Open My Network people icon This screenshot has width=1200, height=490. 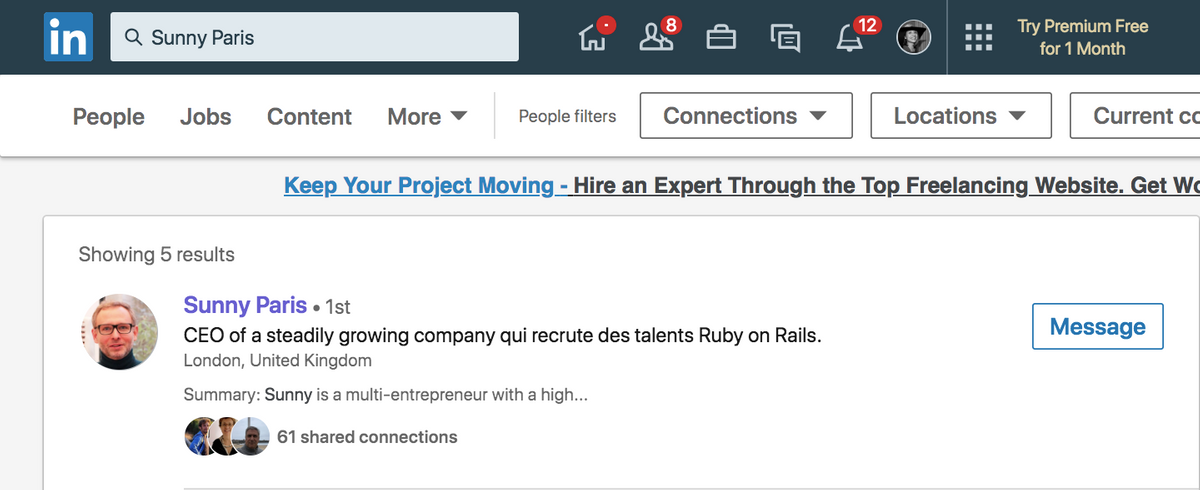[656, 38]
